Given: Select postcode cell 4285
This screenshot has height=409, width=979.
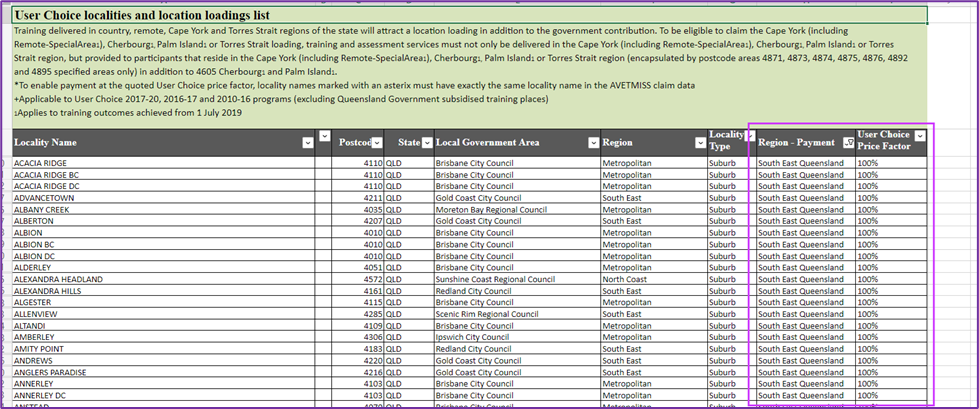Looking at the screenshot, I should click(x=358, y=314).
